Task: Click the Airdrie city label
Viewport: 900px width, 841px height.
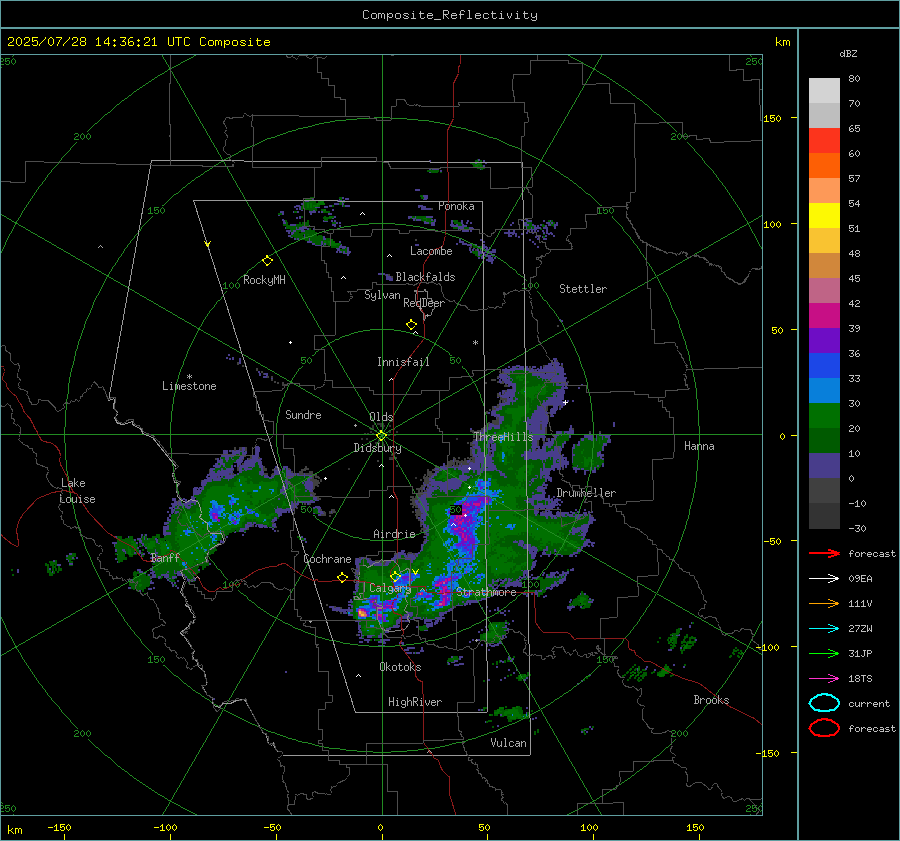Action: coord(394,534)
